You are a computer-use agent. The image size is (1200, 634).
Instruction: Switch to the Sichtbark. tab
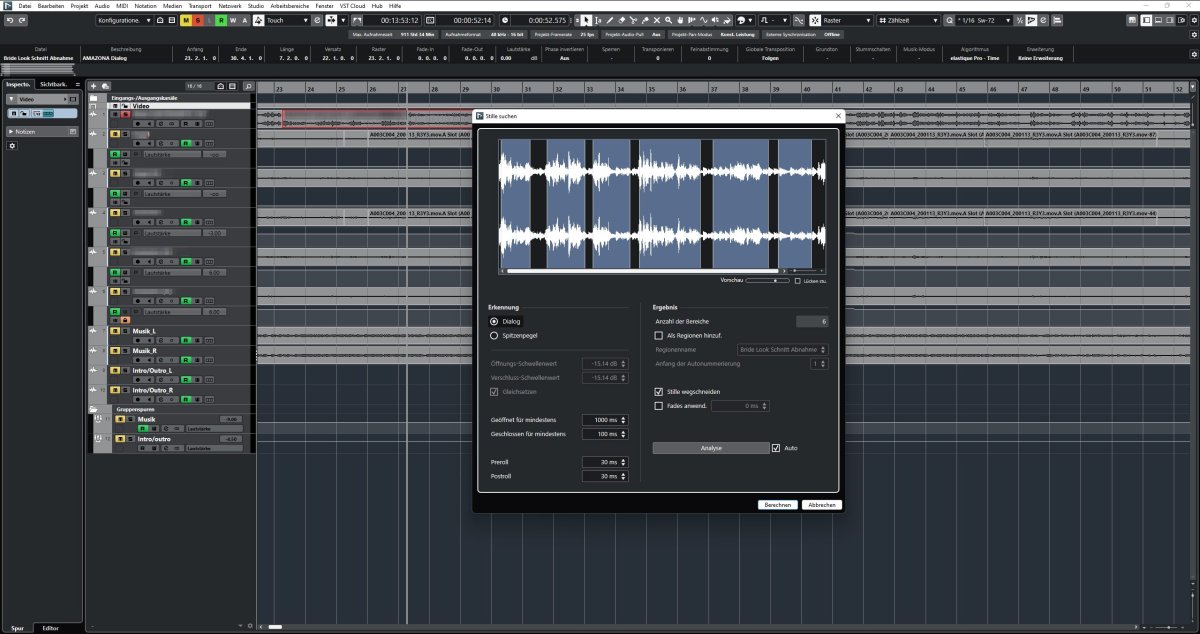pos(54,85)
